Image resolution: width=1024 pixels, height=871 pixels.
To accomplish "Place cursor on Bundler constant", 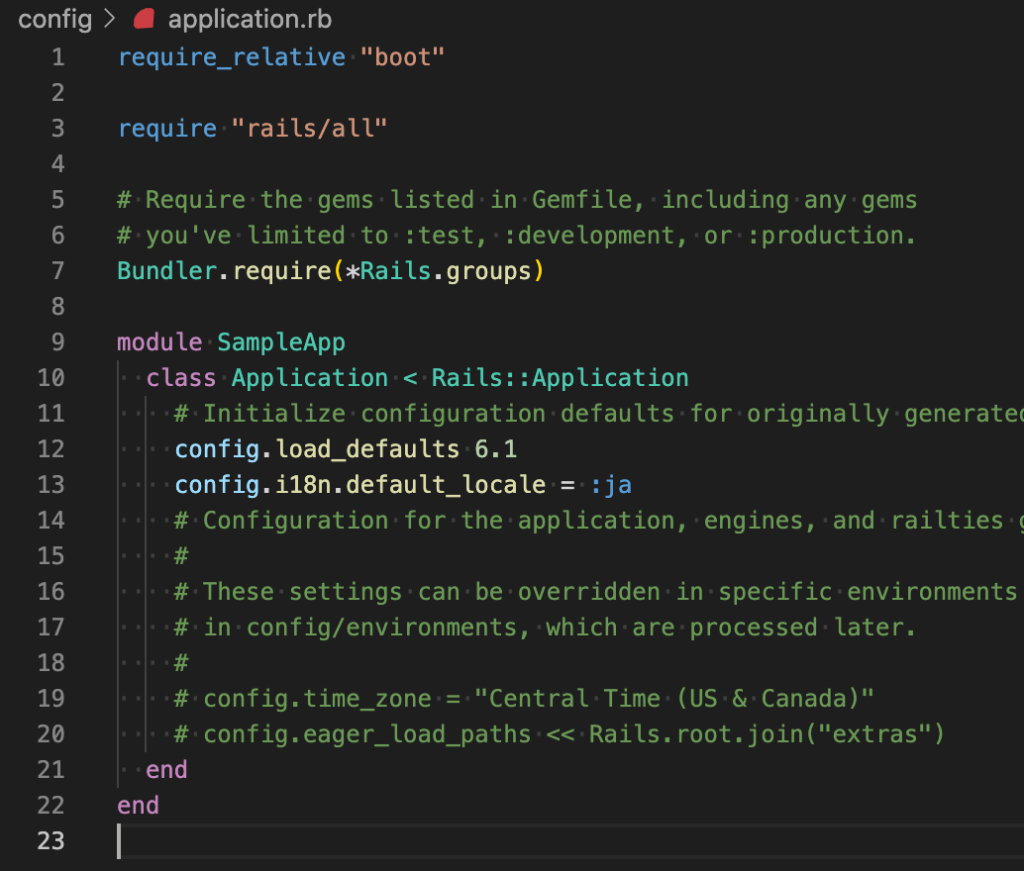I will (167, 271).
